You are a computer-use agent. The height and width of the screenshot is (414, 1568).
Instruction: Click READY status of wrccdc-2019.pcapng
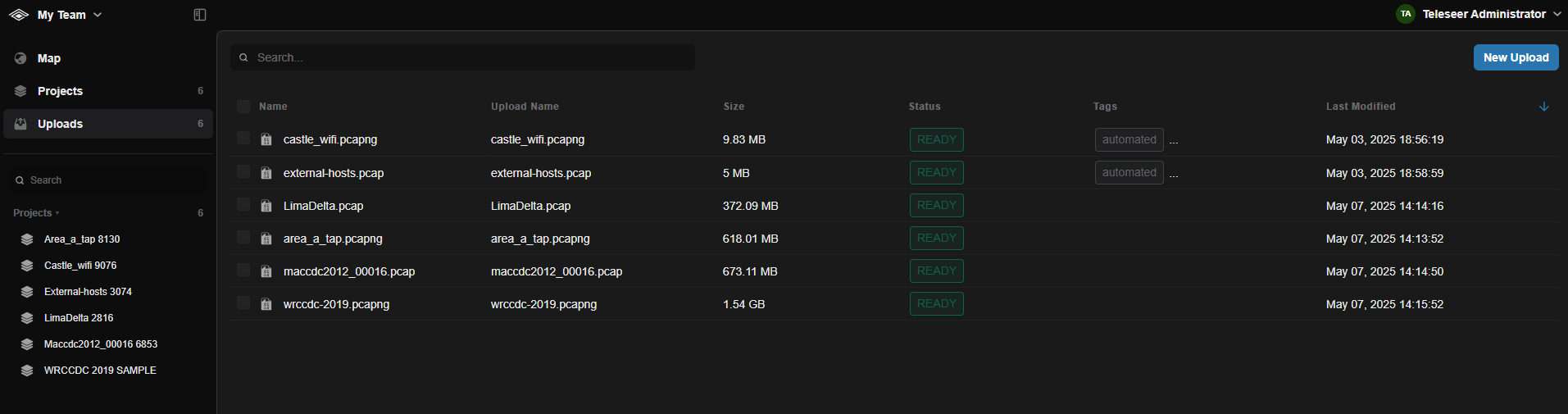click(936, 303)
